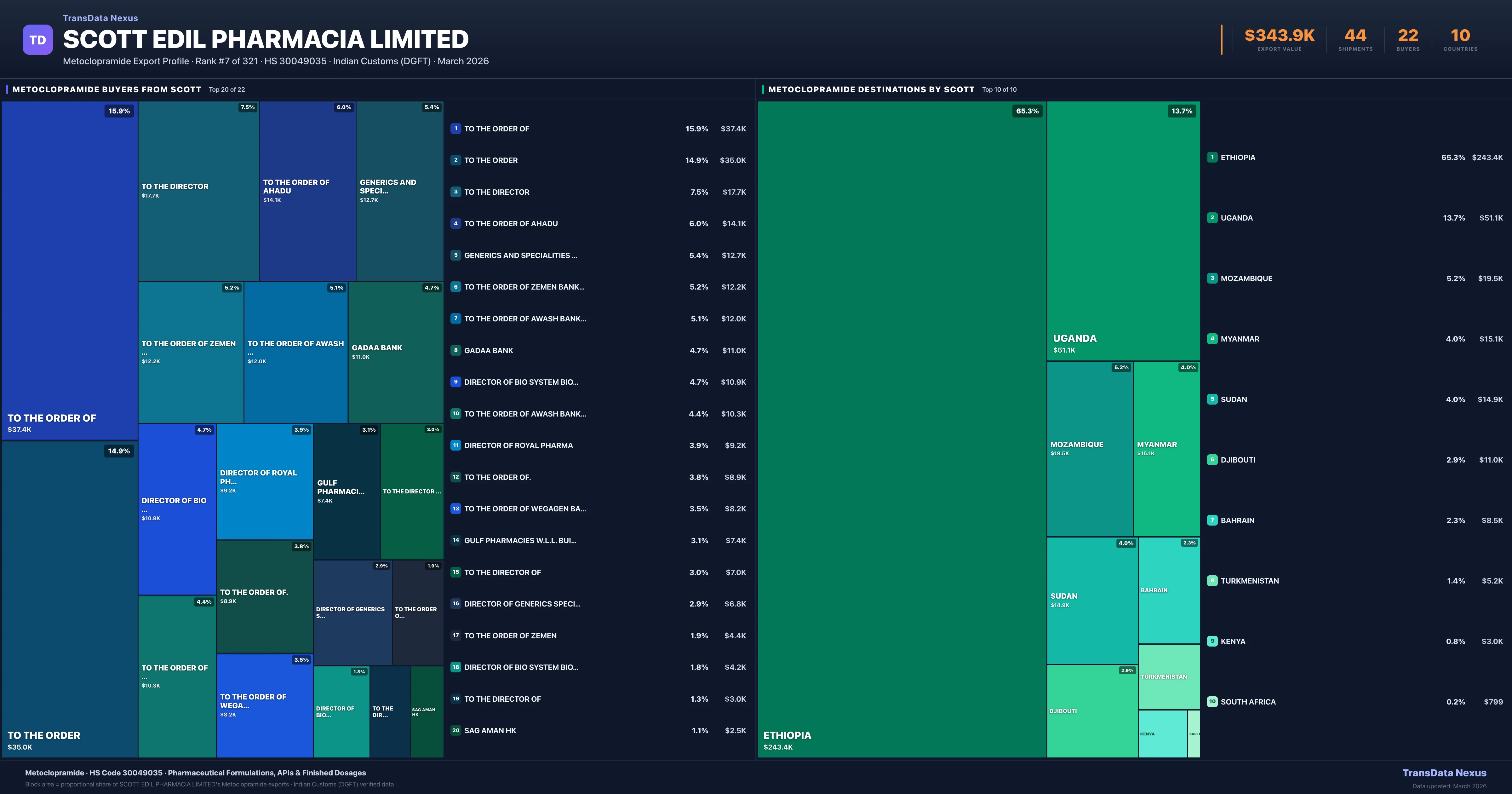Click the badge 20 beside SAG AMAN HK
This screenshot has width=1512, height=794.
point(455,730)
